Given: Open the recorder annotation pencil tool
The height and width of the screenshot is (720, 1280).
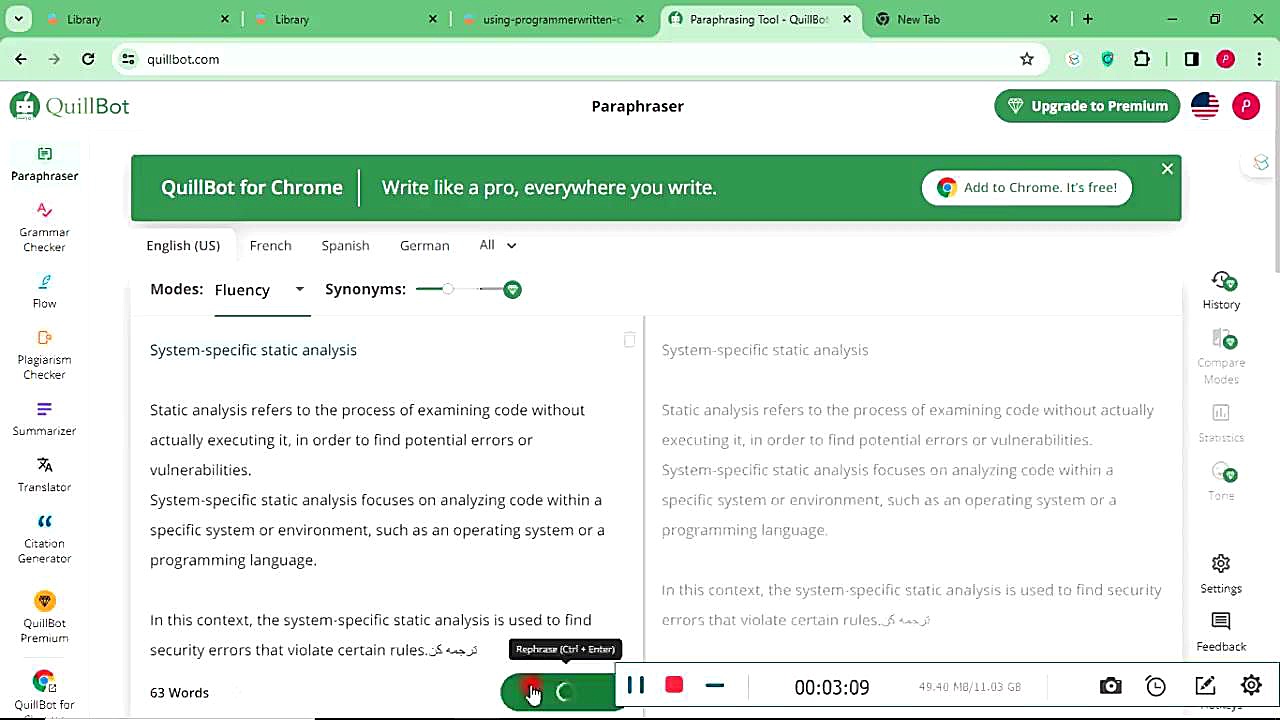Looking at the screenshot, I should pos(1205,686).
